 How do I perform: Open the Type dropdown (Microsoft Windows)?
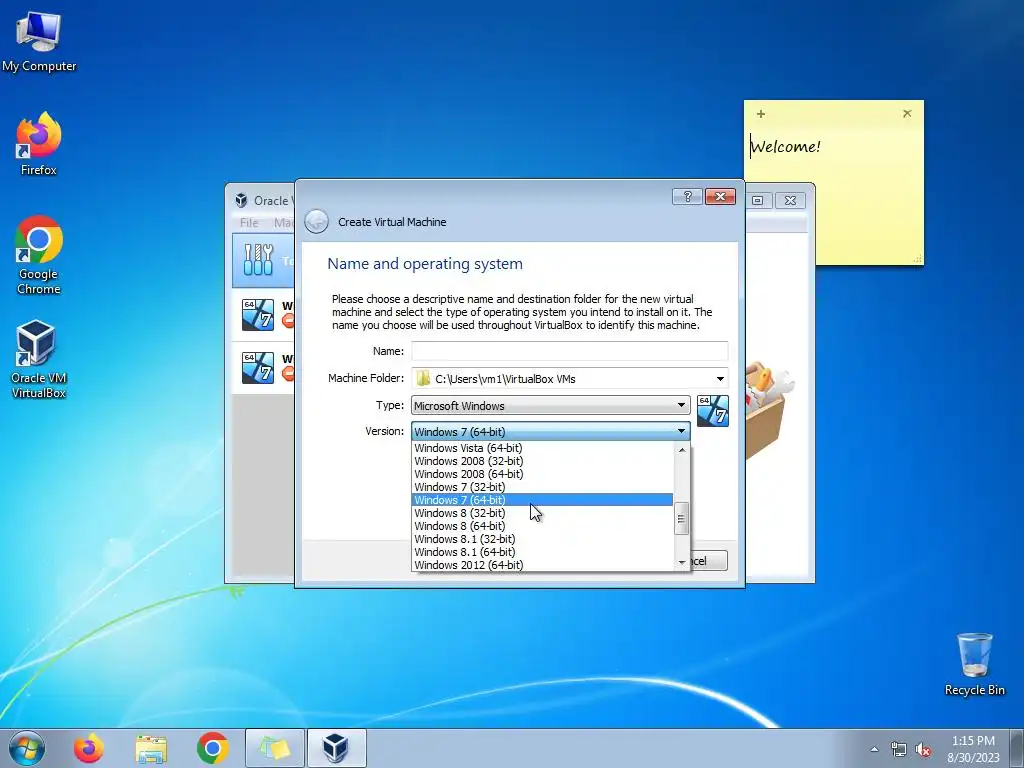551,406
